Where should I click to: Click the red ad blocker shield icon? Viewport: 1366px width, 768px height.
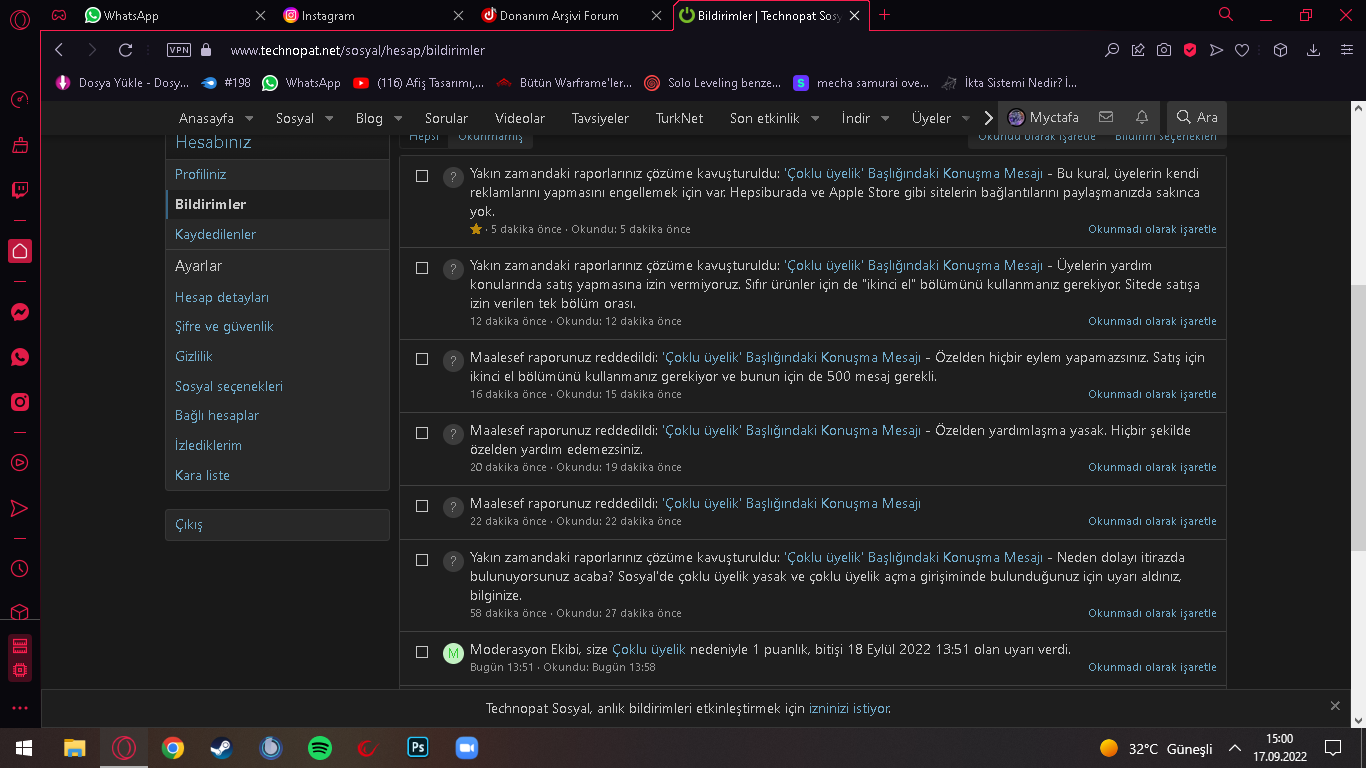click(x=1190, y=50)
